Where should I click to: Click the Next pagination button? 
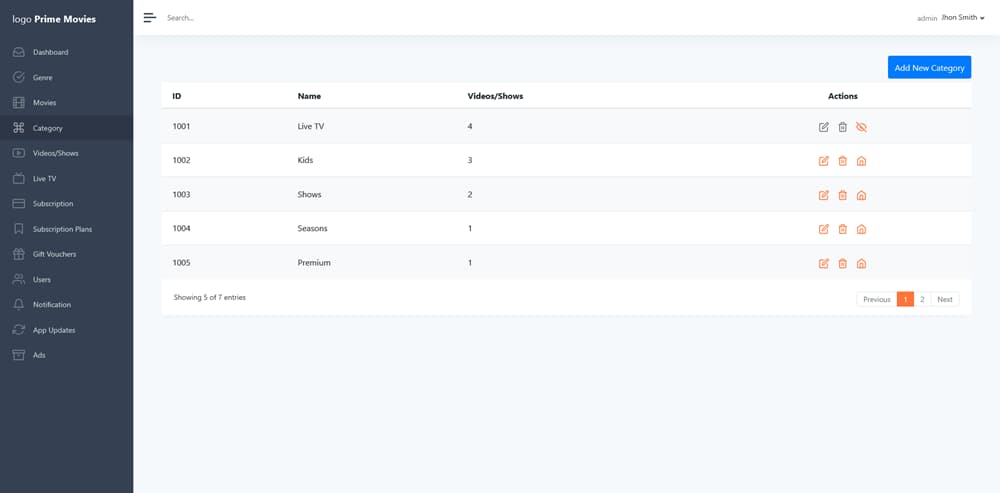945,299
